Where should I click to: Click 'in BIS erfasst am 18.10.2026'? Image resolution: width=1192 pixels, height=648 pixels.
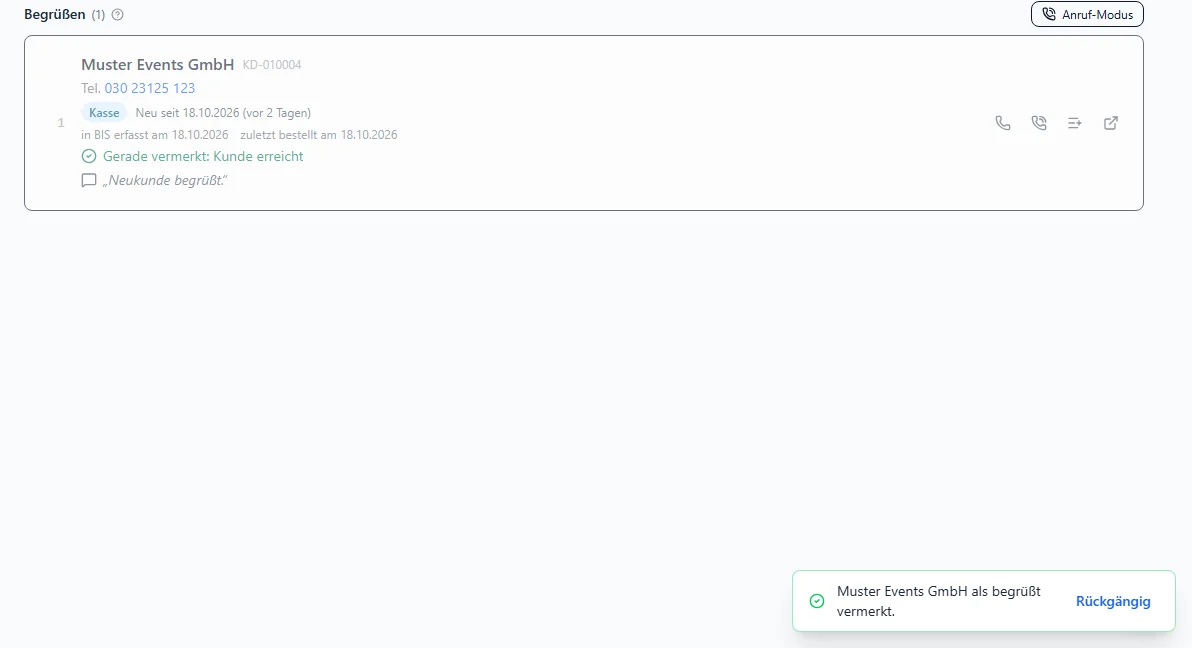[x=155, y=135]
